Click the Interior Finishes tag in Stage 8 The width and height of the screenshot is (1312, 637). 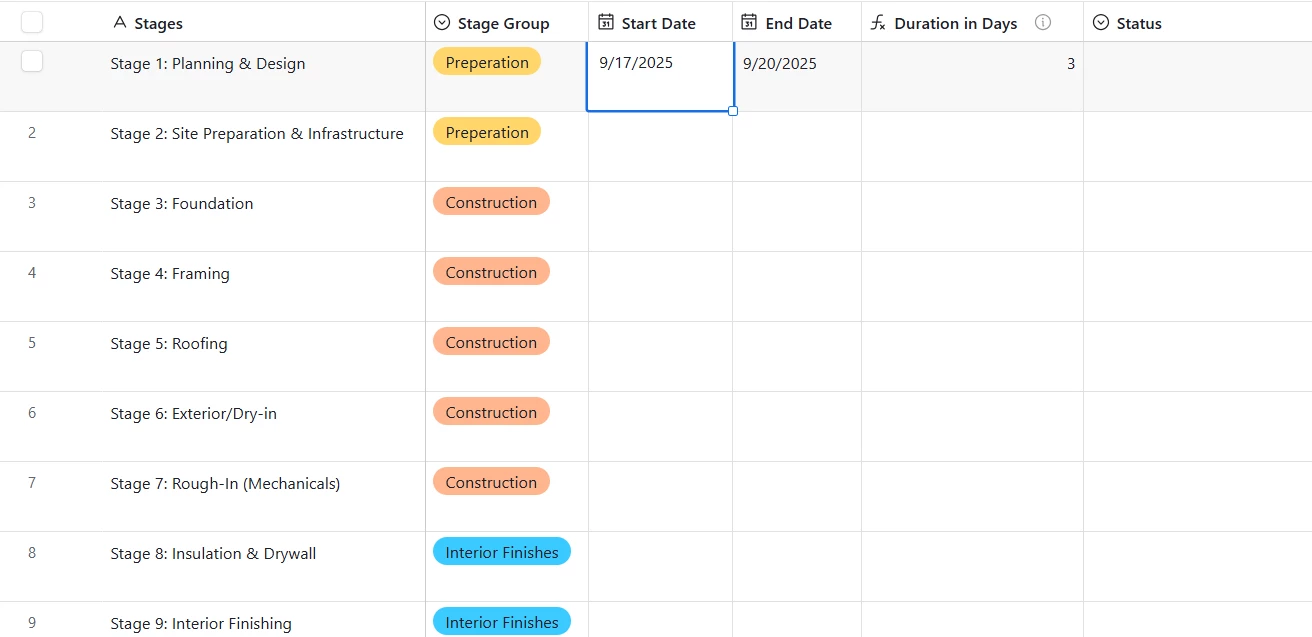tap(502, 552)
